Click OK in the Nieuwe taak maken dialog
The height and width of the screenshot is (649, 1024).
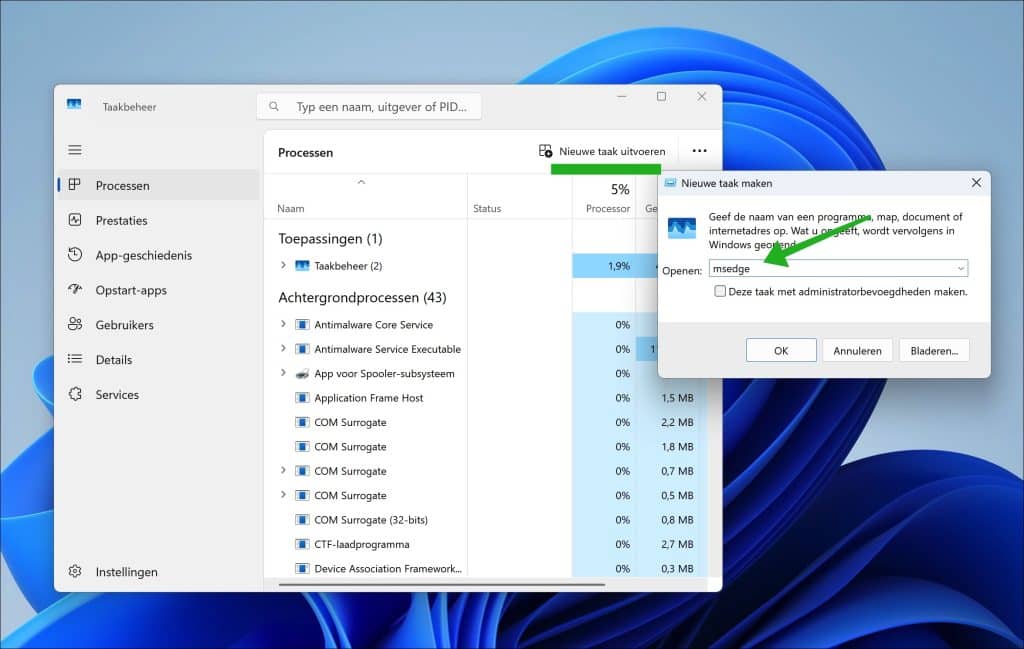coord(781,351)
